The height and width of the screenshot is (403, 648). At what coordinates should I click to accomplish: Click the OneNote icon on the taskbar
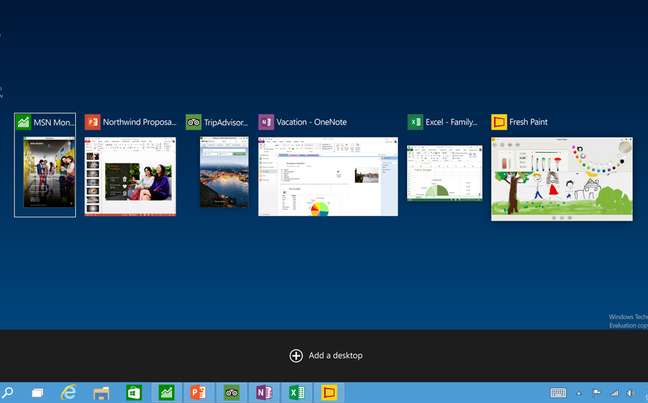click(x=264, y=393)
